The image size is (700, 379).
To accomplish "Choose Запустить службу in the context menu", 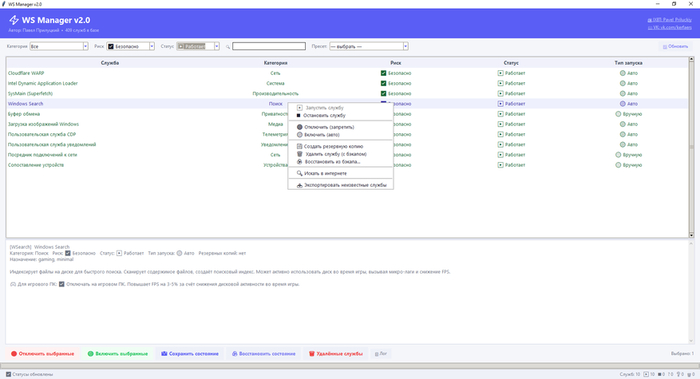I will point(341,108).
